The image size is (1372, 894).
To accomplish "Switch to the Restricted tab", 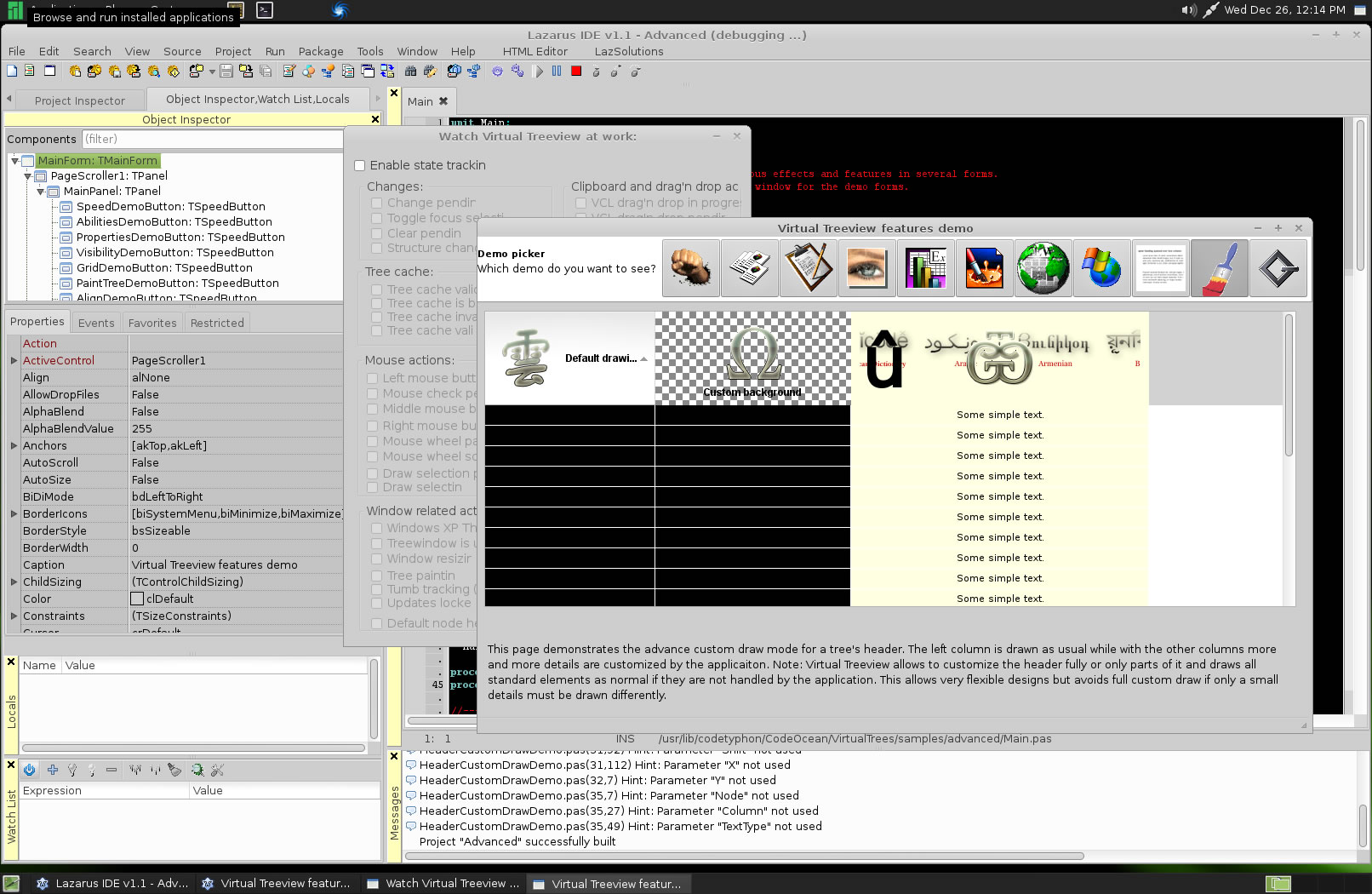I will coord(217,323).
